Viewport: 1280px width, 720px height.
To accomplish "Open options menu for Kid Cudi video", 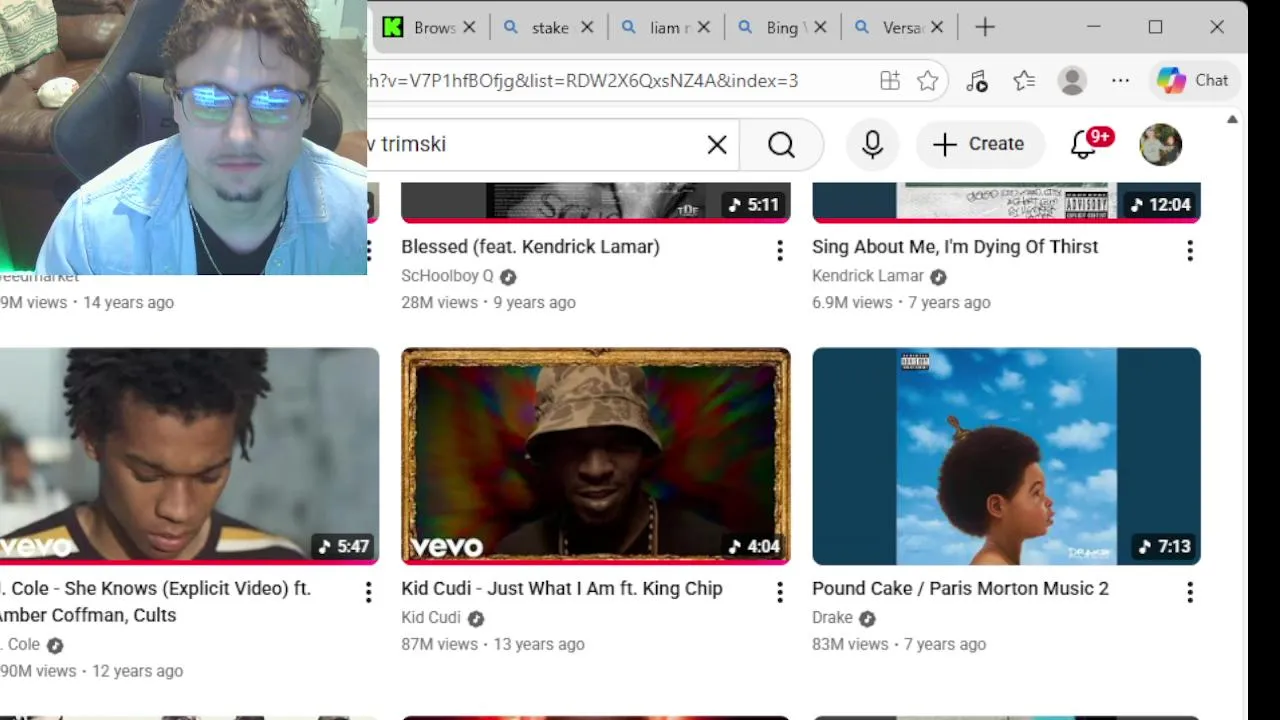I will pos(780,592).
